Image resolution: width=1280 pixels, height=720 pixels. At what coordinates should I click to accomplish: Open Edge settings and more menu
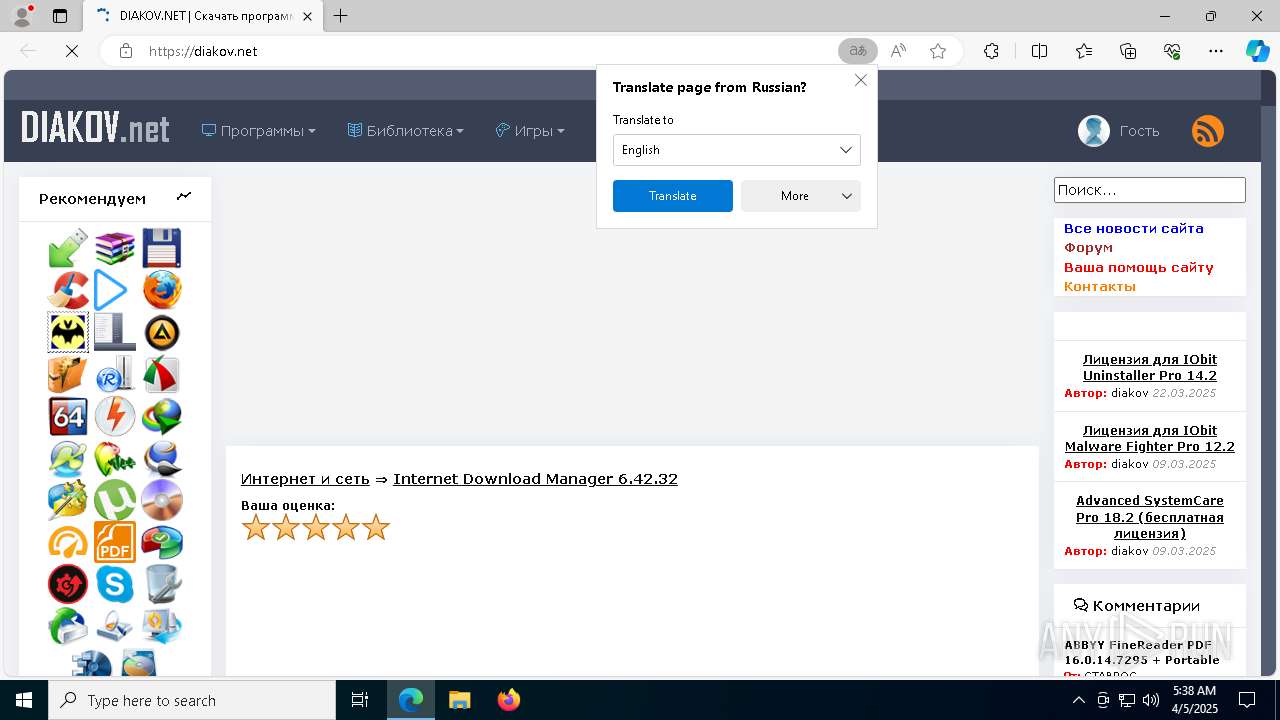click(1216, 51)
